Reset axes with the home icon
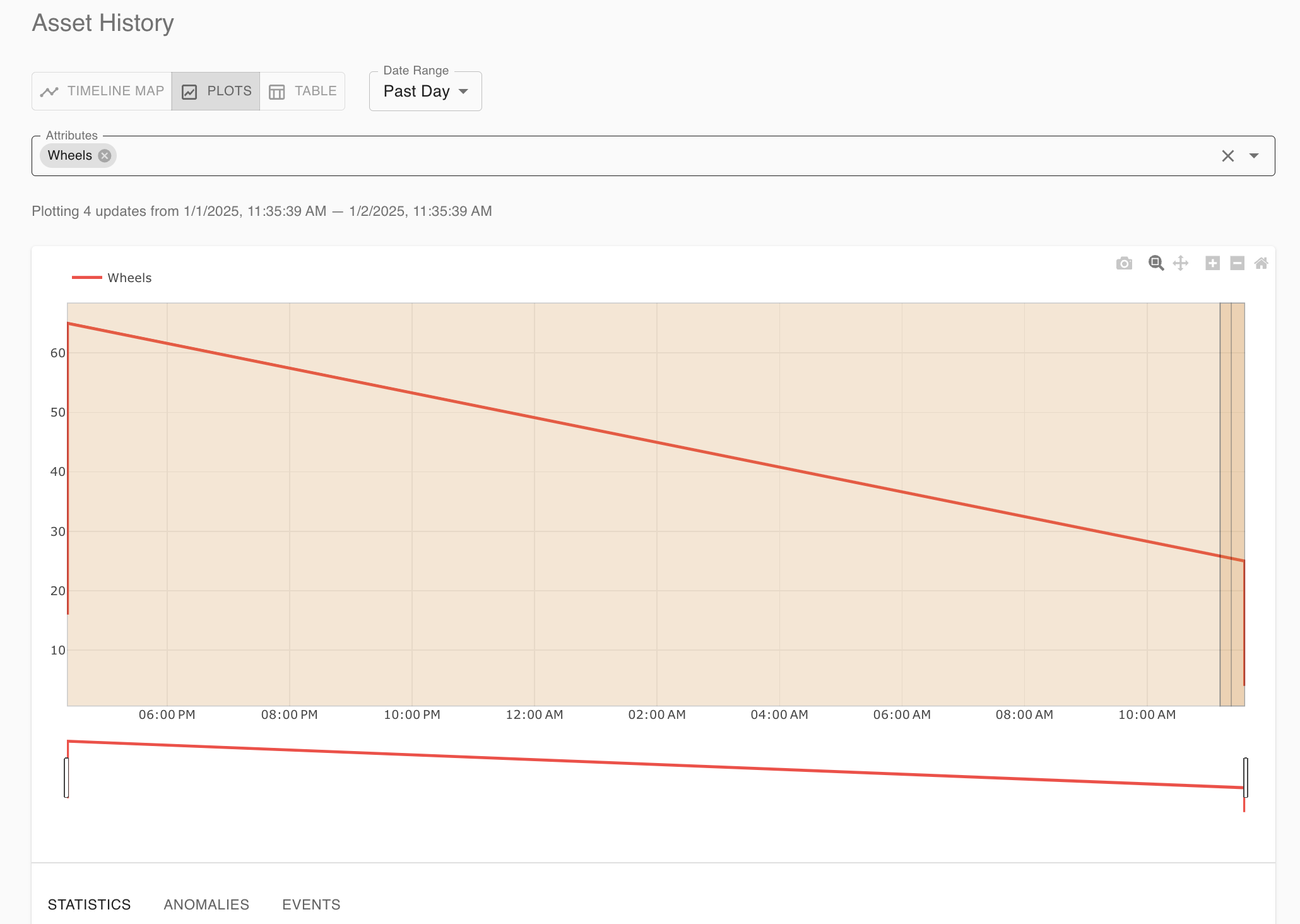Screen dimensions: 1300x924 tap(1261, 263)
